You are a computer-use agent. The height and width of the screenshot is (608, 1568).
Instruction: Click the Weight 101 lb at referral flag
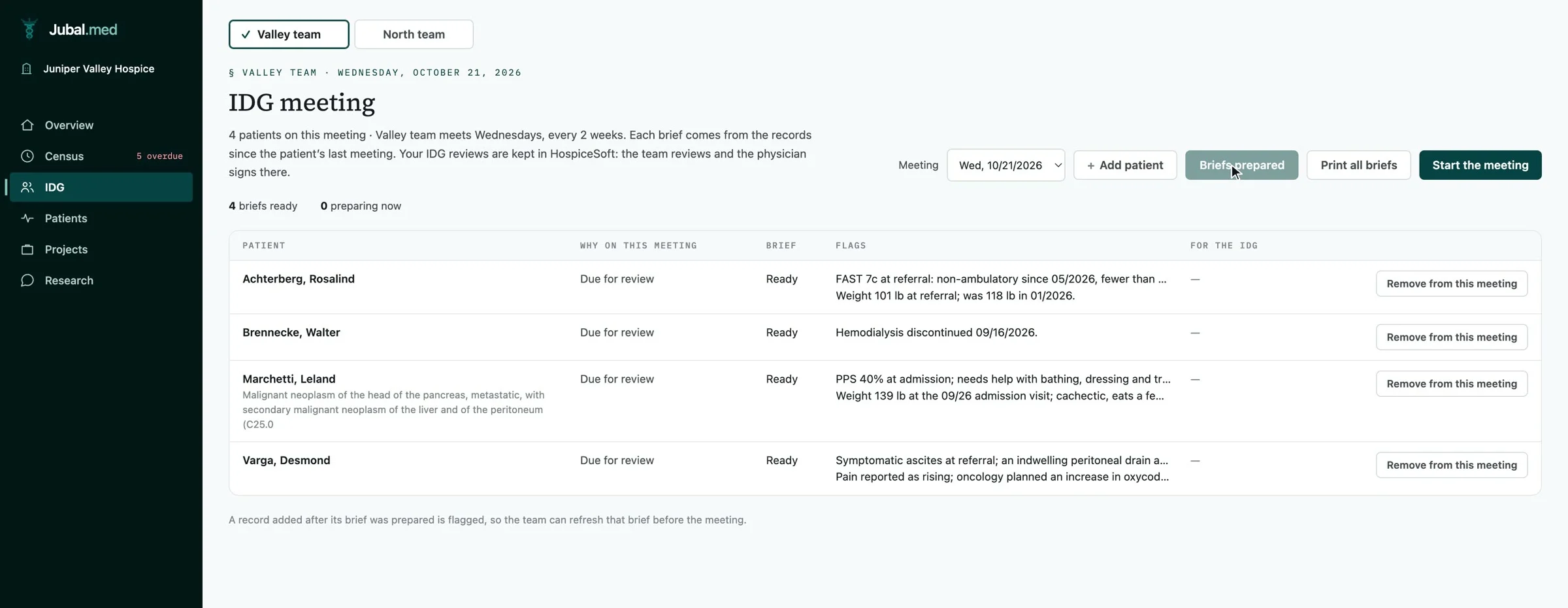(955, 296)
